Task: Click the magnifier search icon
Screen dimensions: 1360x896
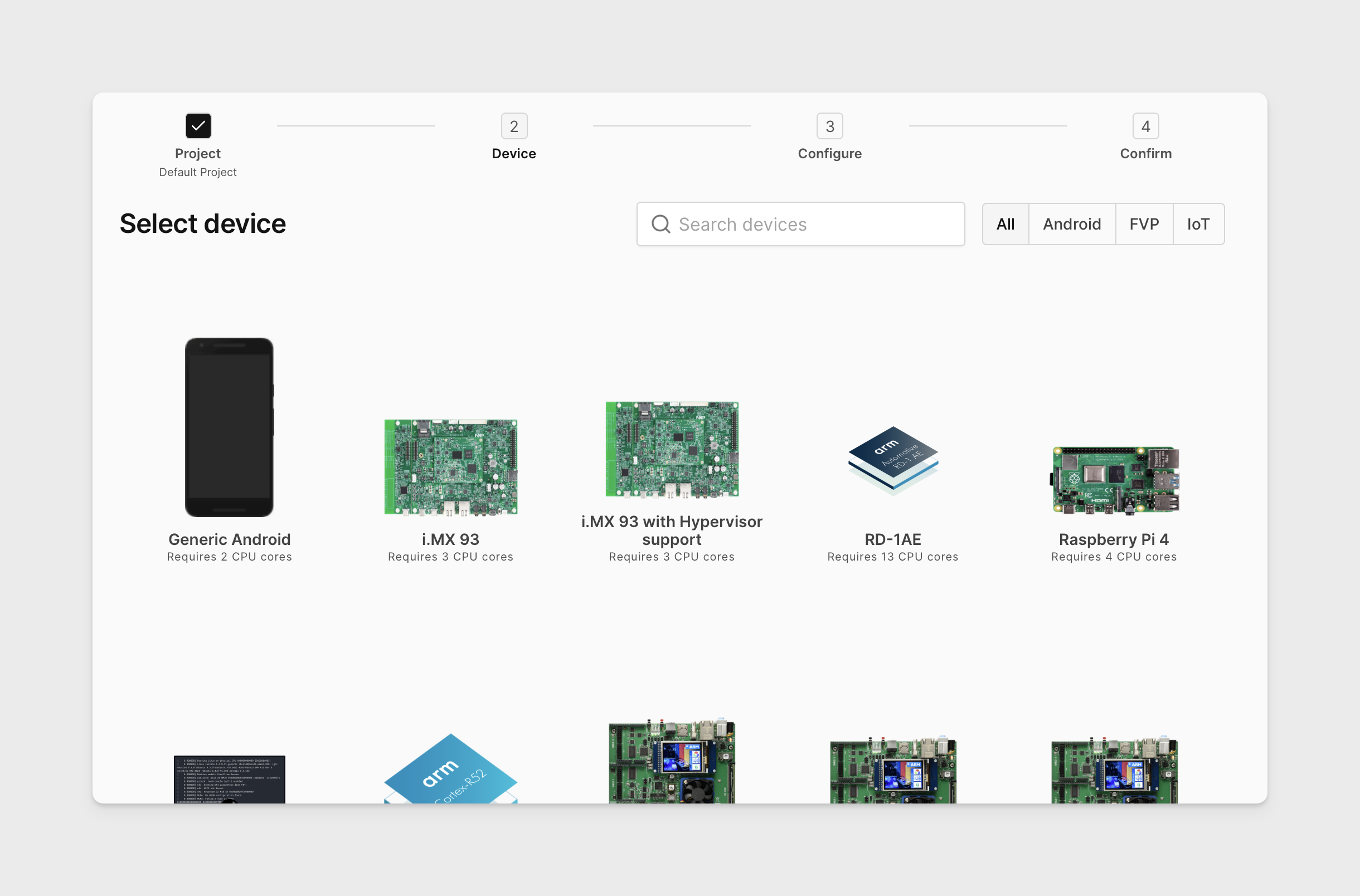Action: point(660,224)
